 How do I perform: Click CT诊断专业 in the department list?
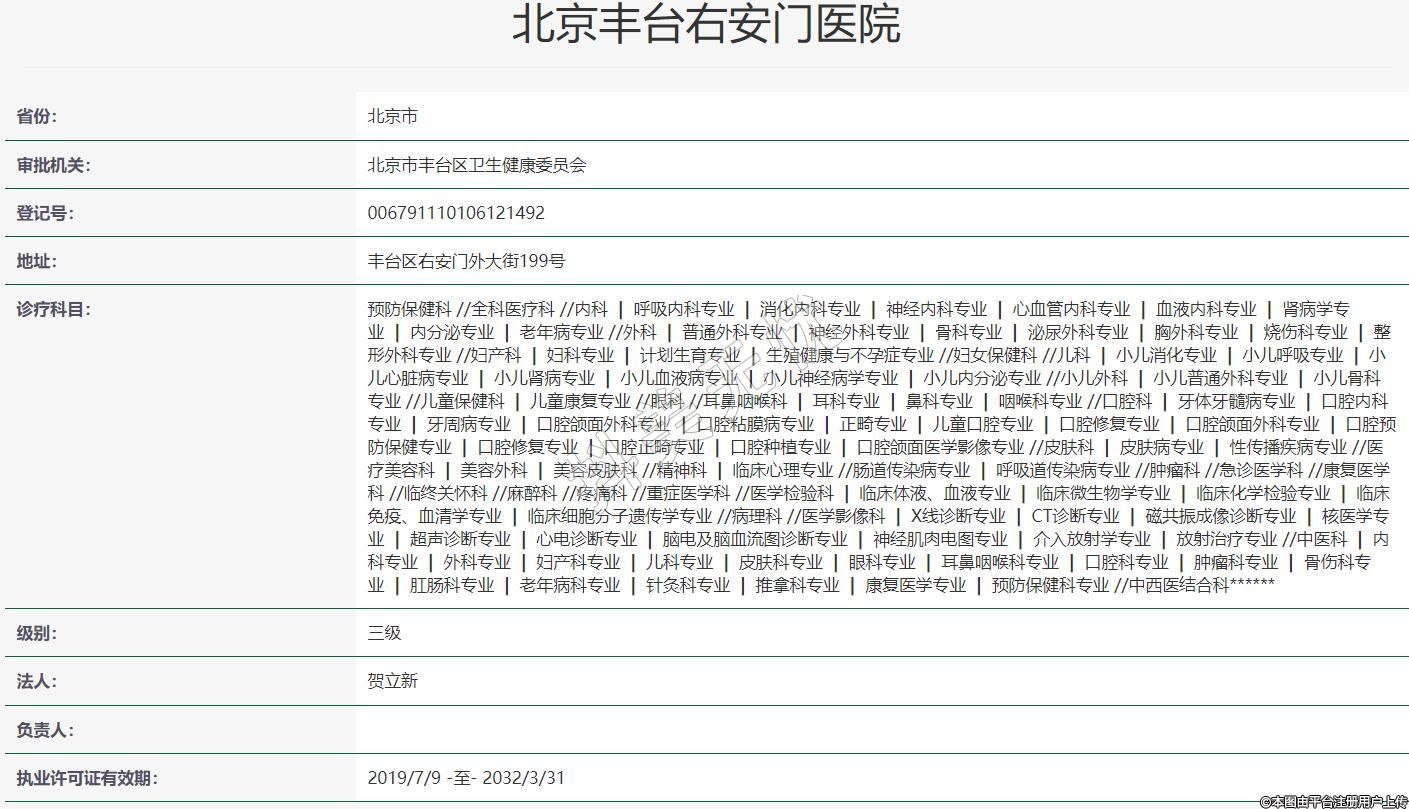coord(1075,516)
